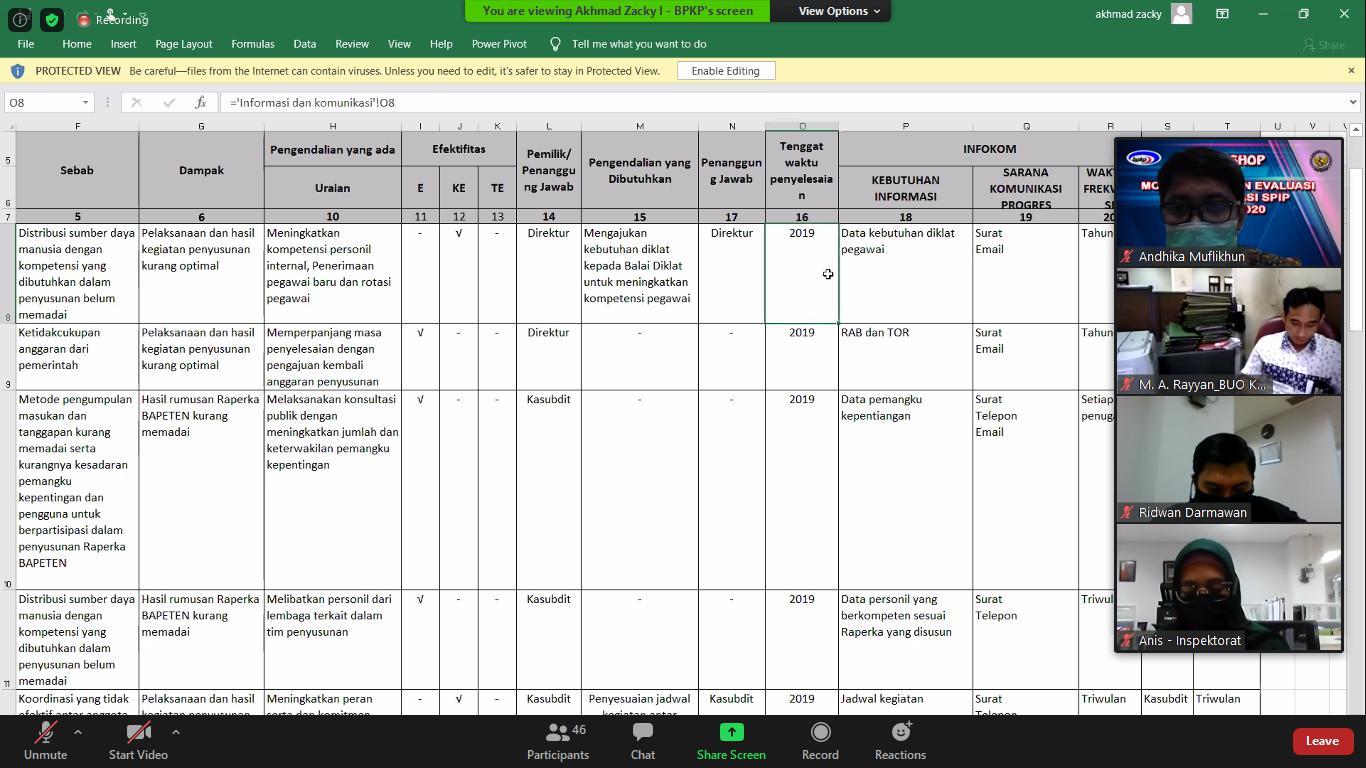Image resolution: width=1366 pixels, height=768 pixels.
Task: Click cell 'RAB dan TOR'
Action: point(905,357)
